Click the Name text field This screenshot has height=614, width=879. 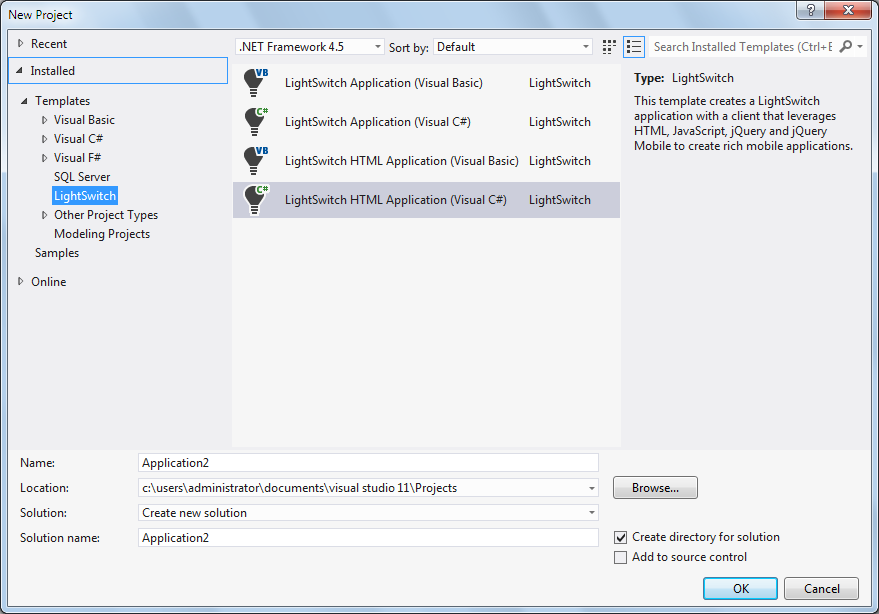[x=368, y=463]
